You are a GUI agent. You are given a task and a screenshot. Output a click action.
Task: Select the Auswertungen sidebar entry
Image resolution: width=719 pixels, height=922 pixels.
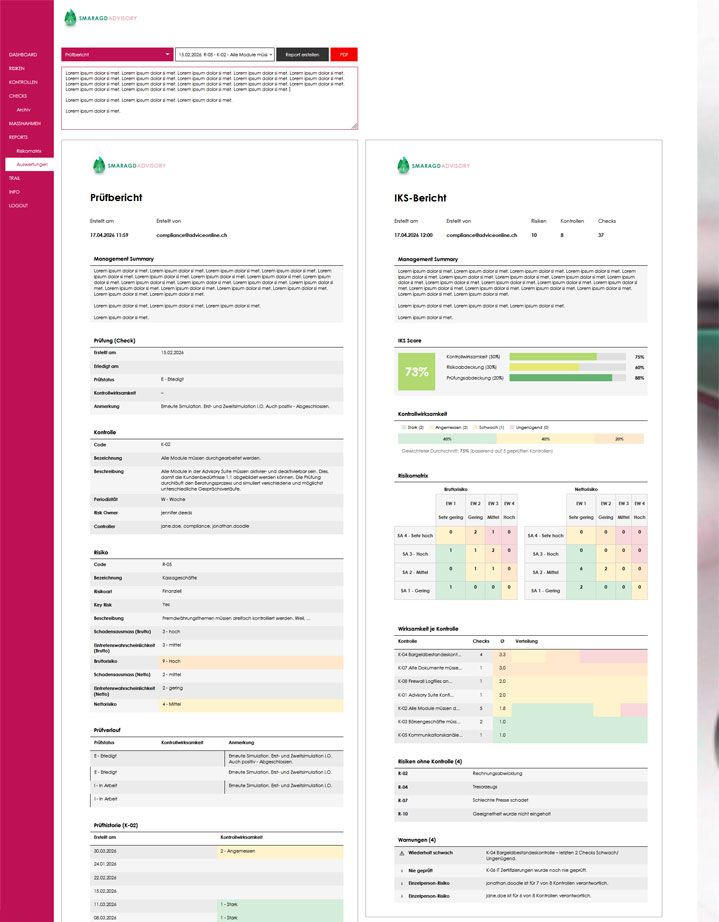[x=33, y=163]
